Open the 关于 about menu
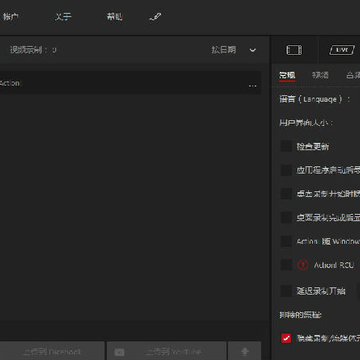 63,16
